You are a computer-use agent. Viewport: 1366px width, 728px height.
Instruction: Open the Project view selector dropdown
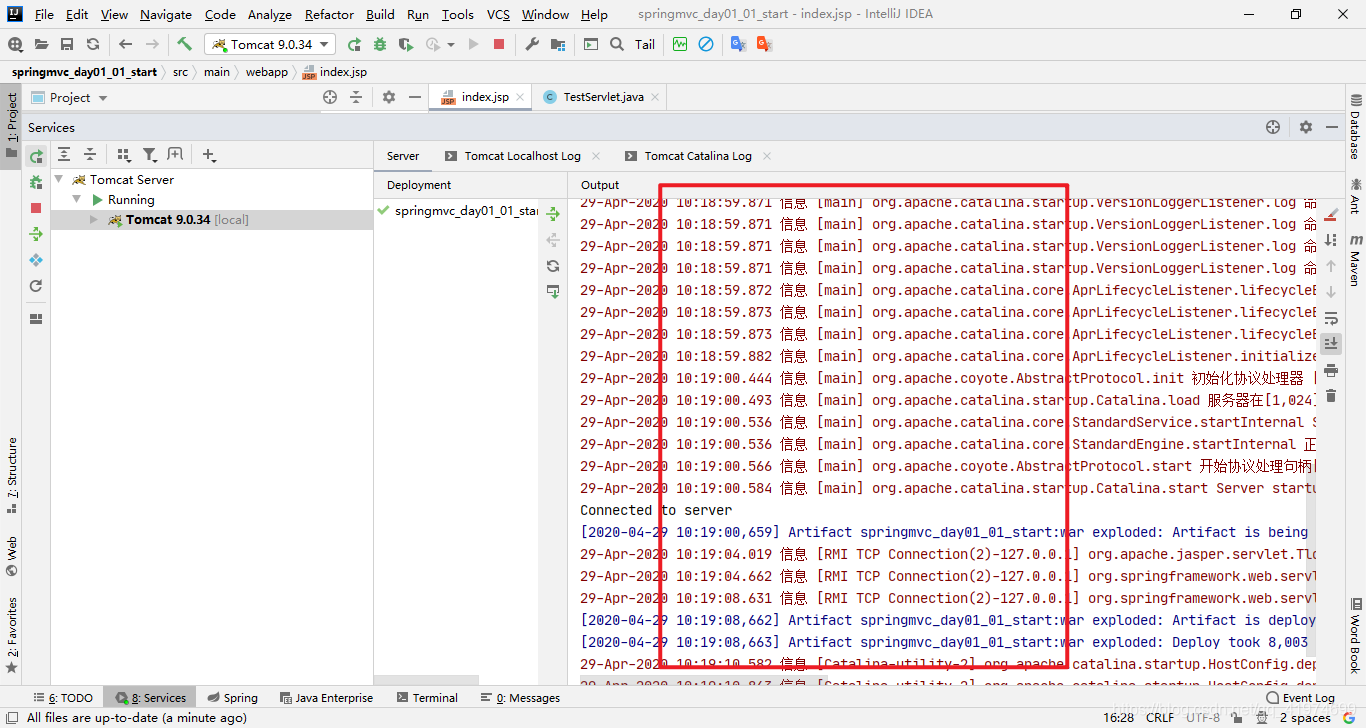[70, 97]
